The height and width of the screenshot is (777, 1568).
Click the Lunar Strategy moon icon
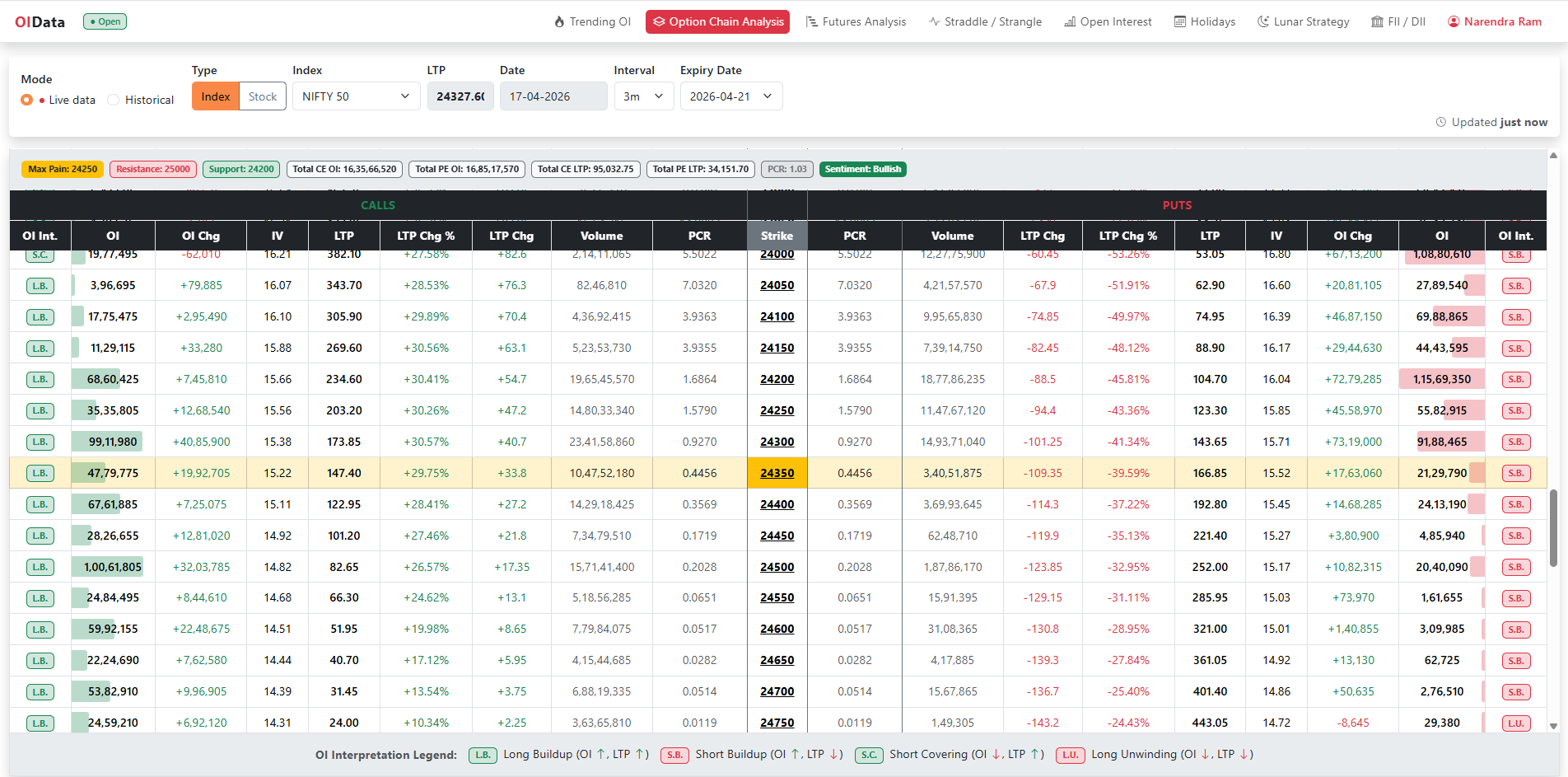1263,22
